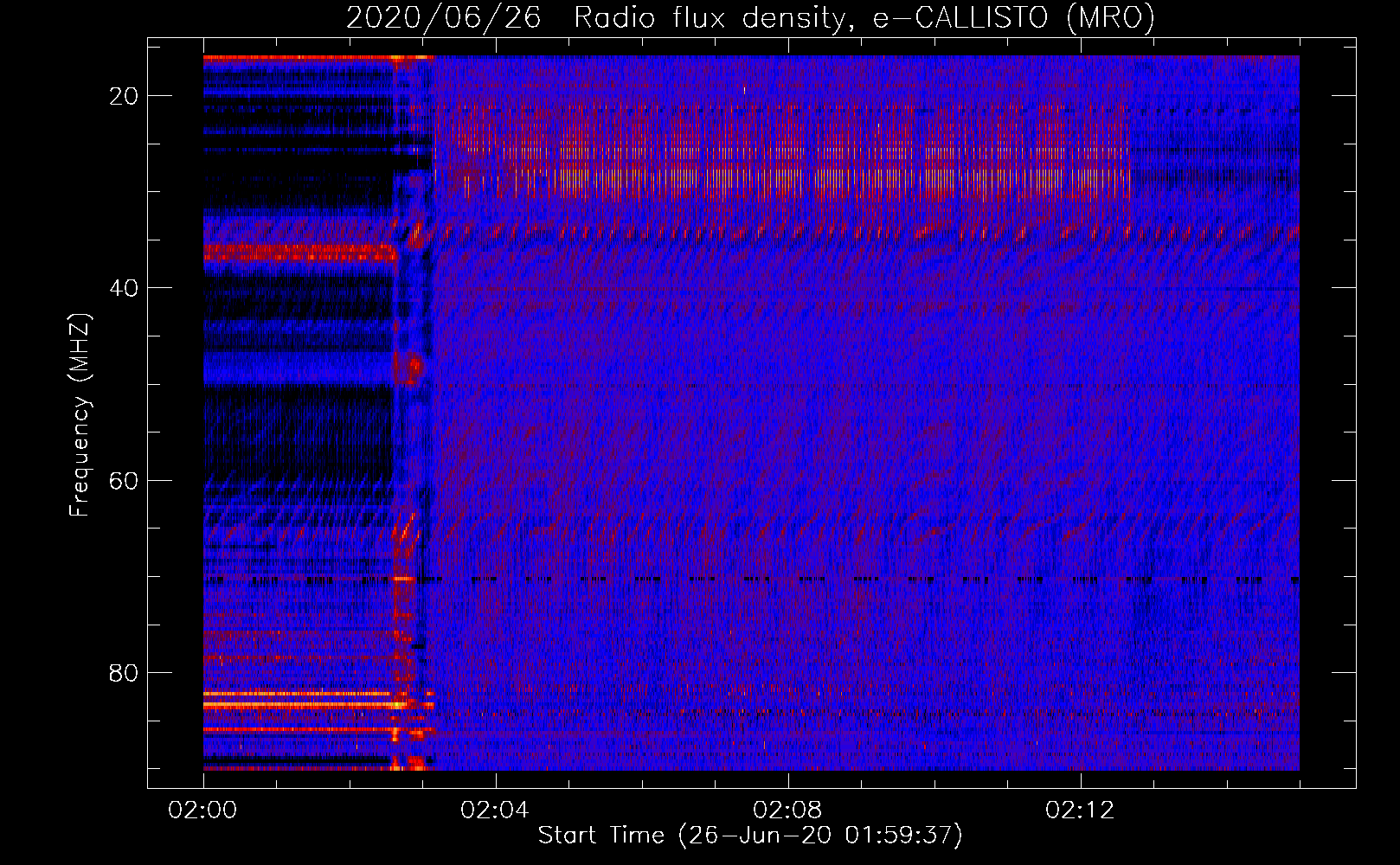Click the '60' frequency tick label
The width and height of the screenshot is (1400, 865).
pos(124,481)
